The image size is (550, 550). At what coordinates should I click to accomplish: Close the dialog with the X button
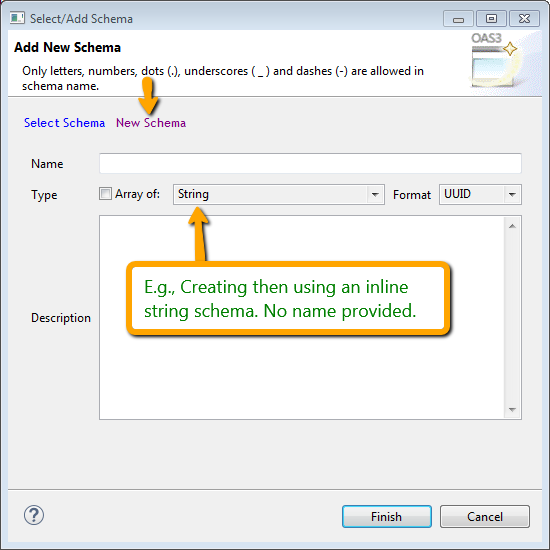(x=524, y=19)
